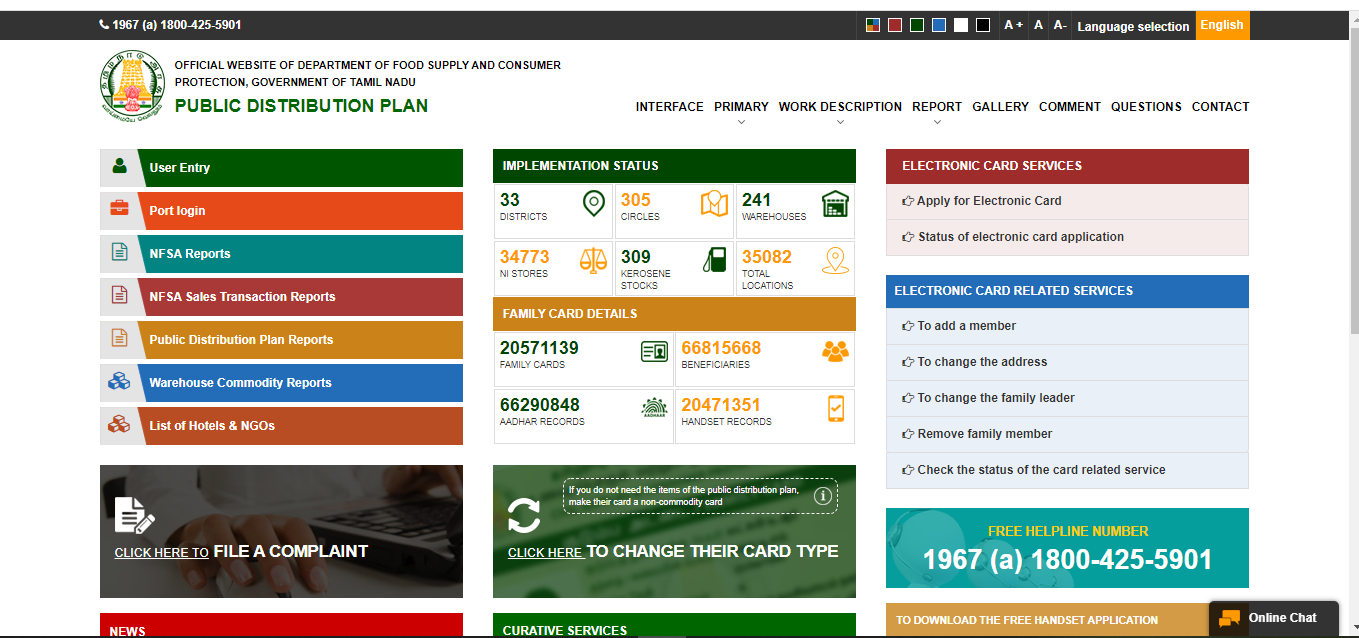Click the Districts map pin icon
The image size is (1359, 638).
(x=594, y=204)
